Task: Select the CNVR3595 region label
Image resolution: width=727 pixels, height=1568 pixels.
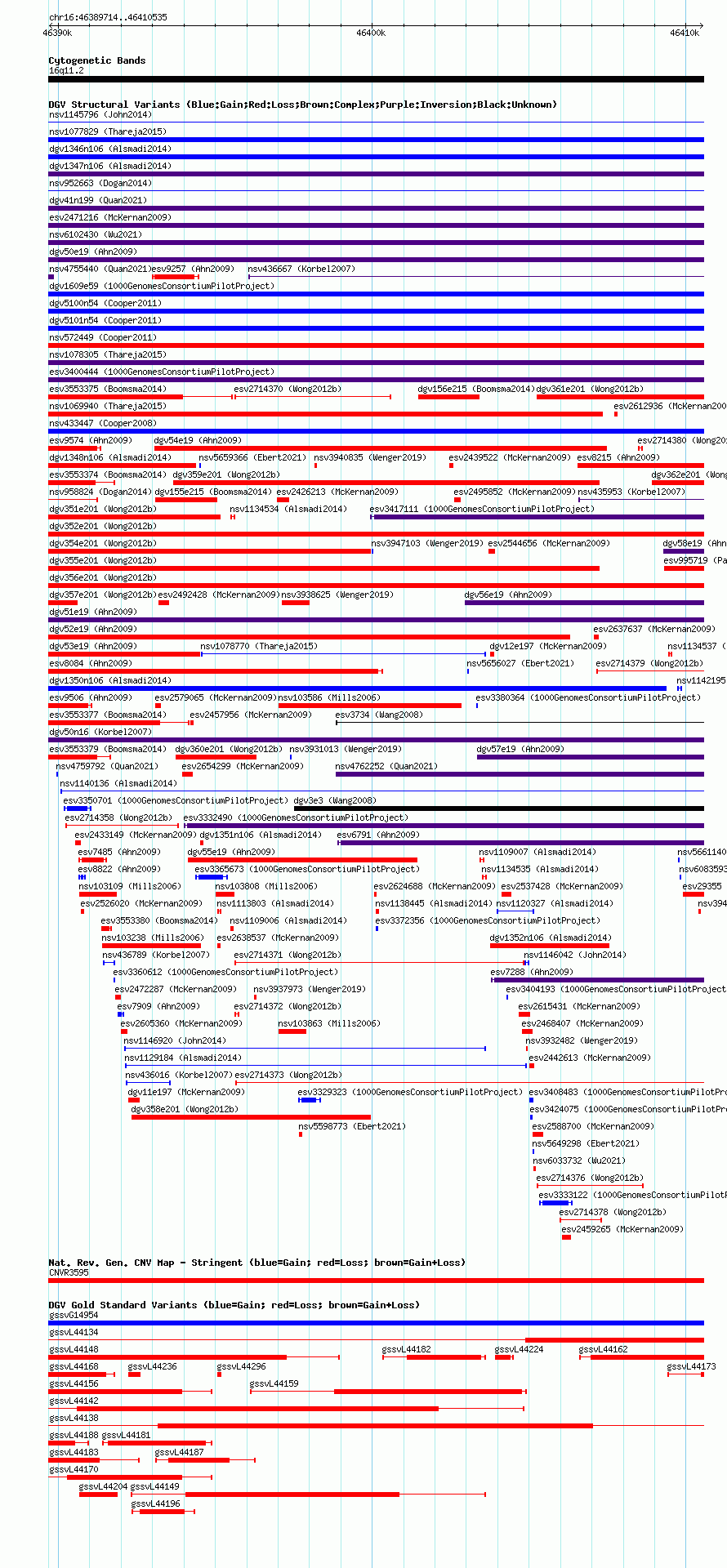Action: 69,1272
